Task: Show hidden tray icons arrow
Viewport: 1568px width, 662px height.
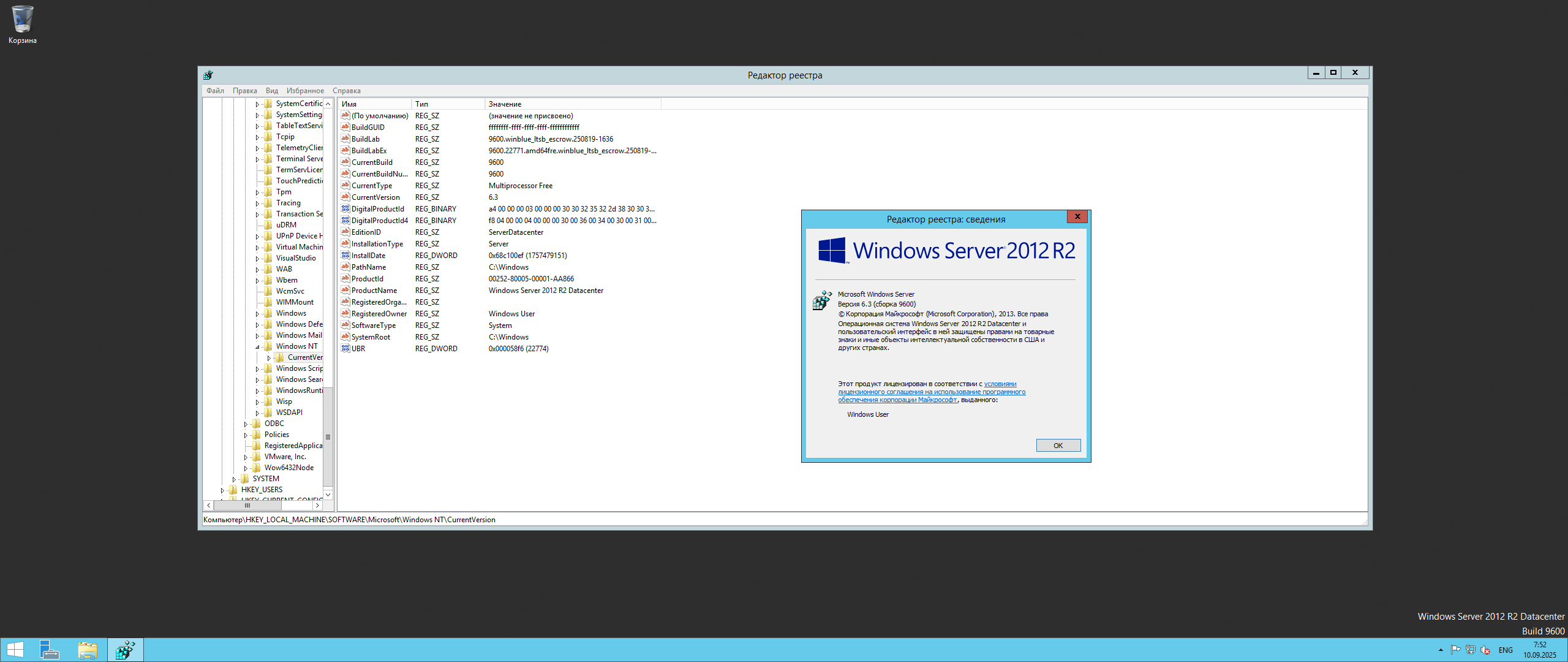Action: tap(1441, 650)
